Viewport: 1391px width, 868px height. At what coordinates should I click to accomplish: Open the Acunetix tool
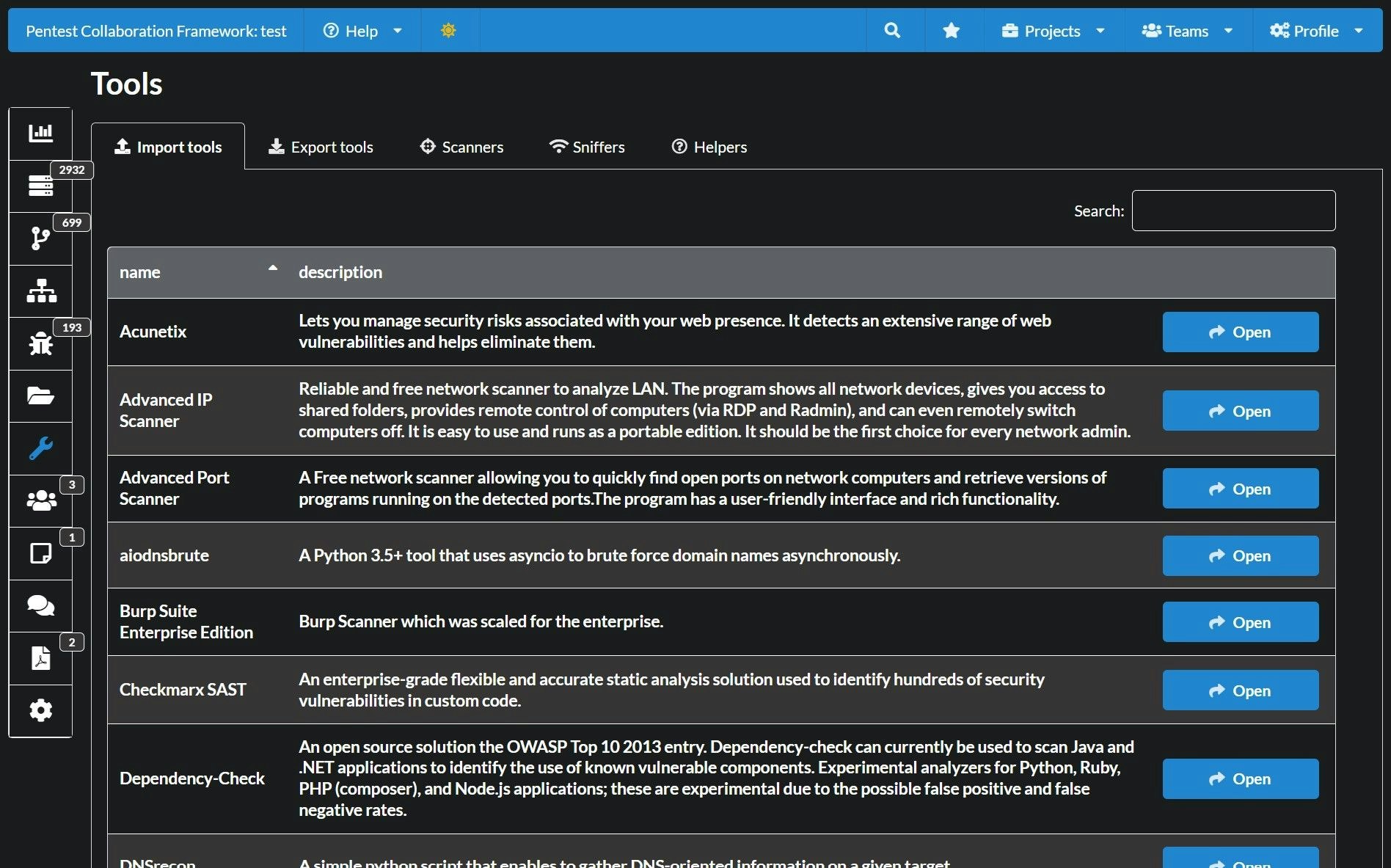1241,332
